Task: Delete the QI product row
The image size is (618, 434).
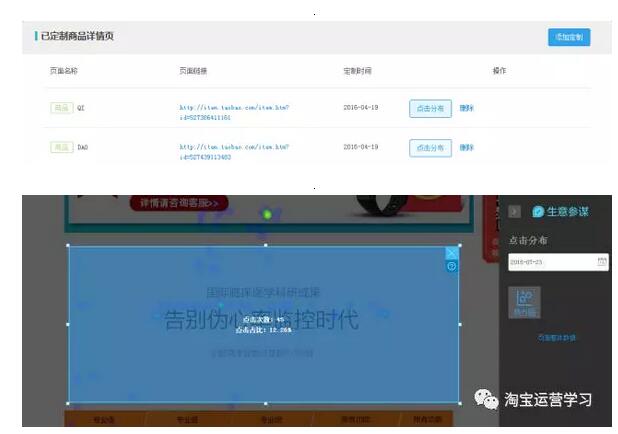Action: 467,108
